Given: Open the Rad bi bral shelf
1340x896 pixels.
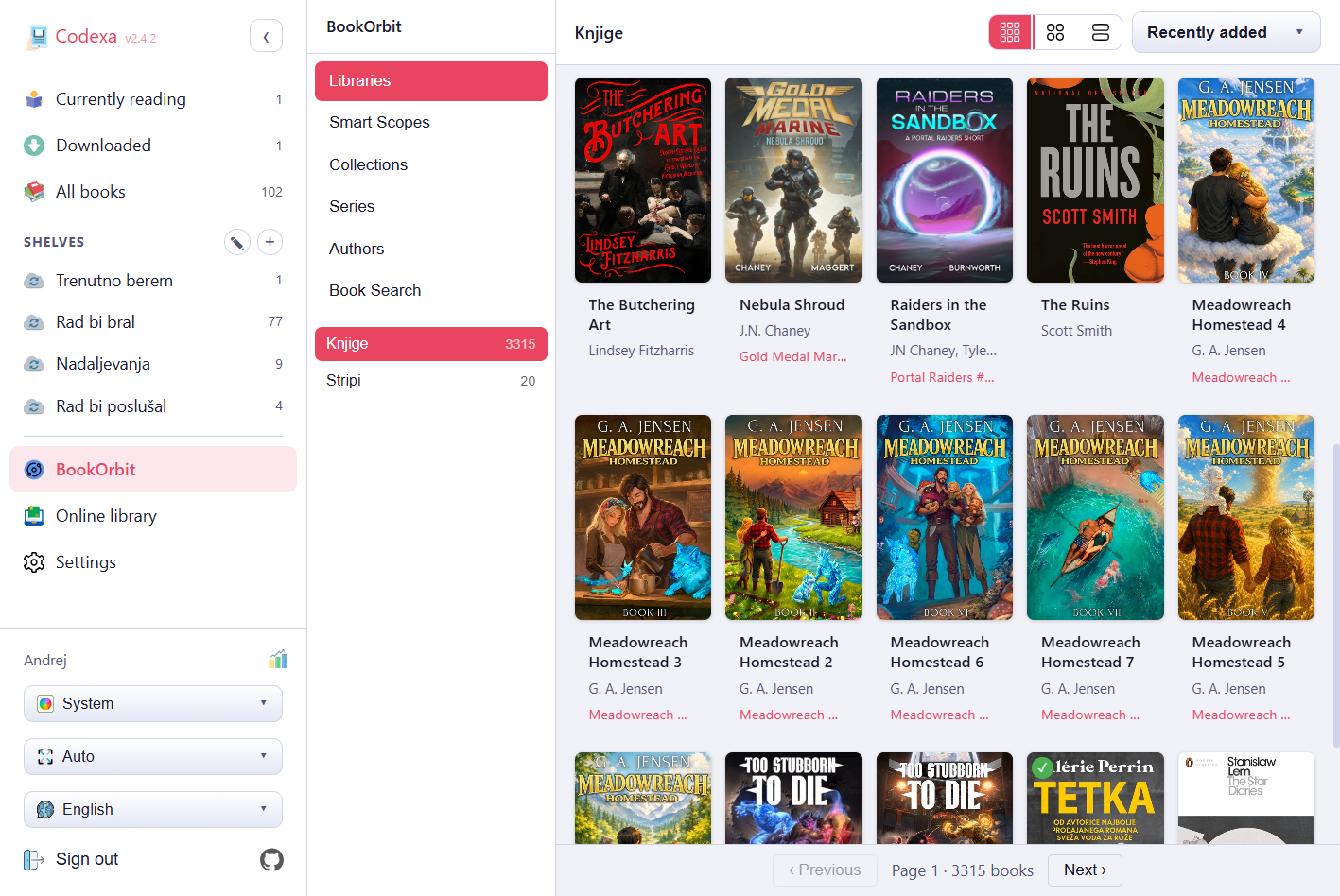Looking at the screenshot, I should click(x=153, y=322).
